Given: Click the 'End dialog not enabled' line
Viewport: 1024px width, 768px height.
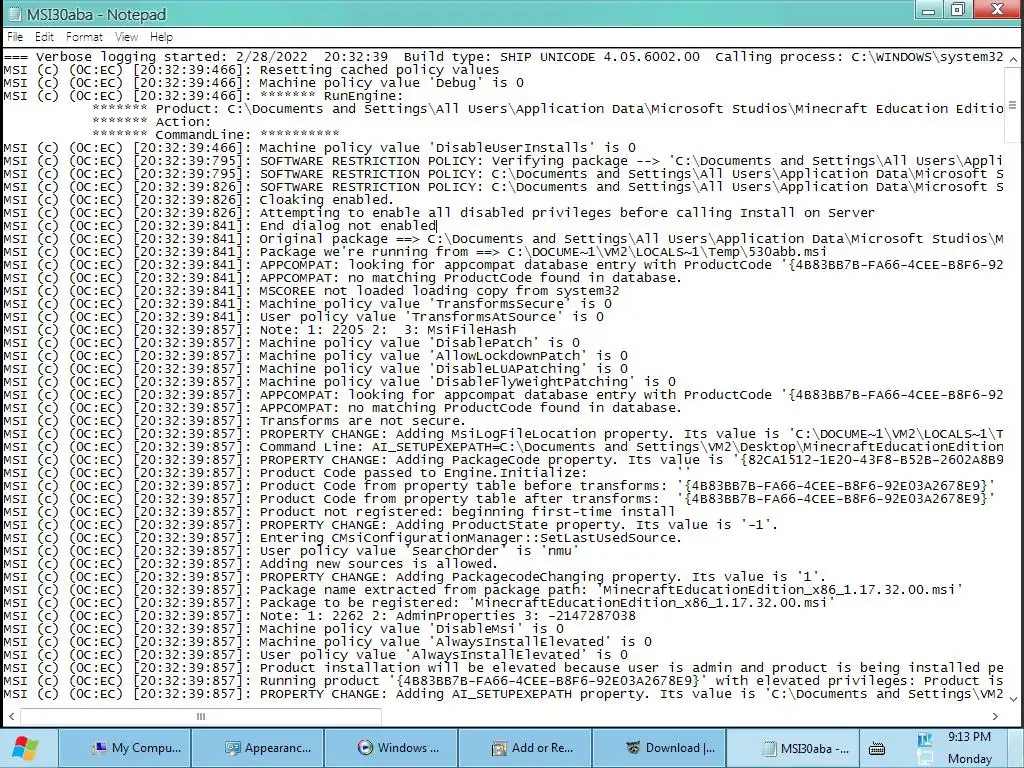Looking at the screenshot, I should (219, 226).
